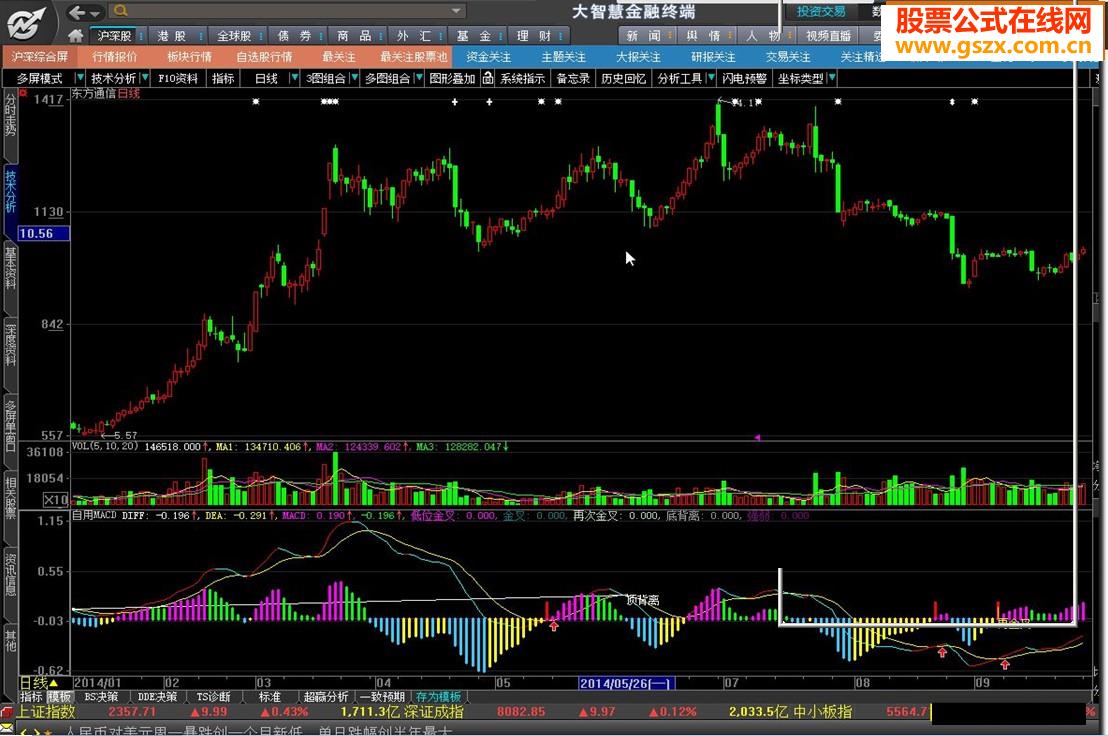Open the mail envelope icon at bottom left

6,729
